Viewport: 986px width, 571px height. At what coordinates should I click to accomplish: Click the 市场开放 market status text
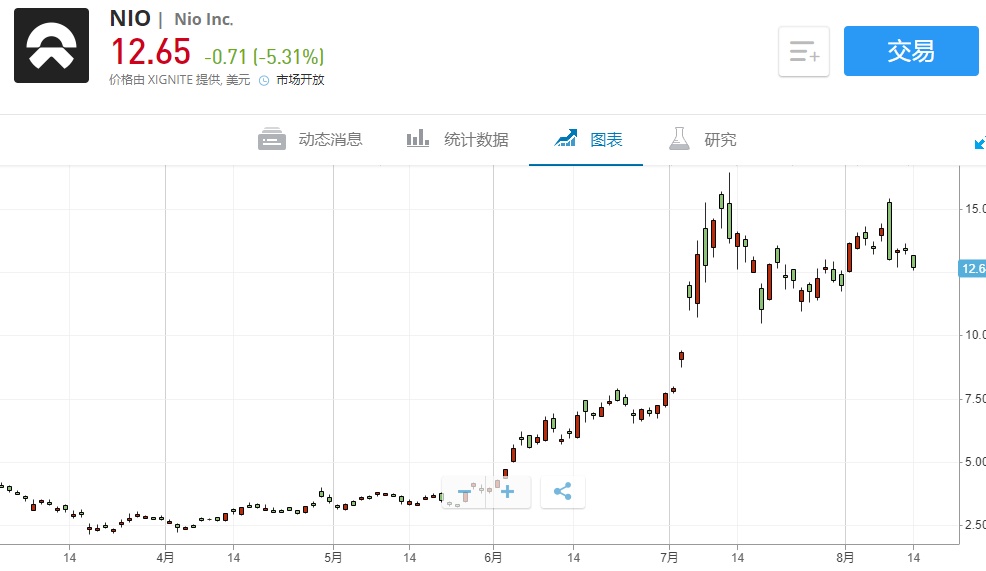pyautogui.click(x=301, y=80)
